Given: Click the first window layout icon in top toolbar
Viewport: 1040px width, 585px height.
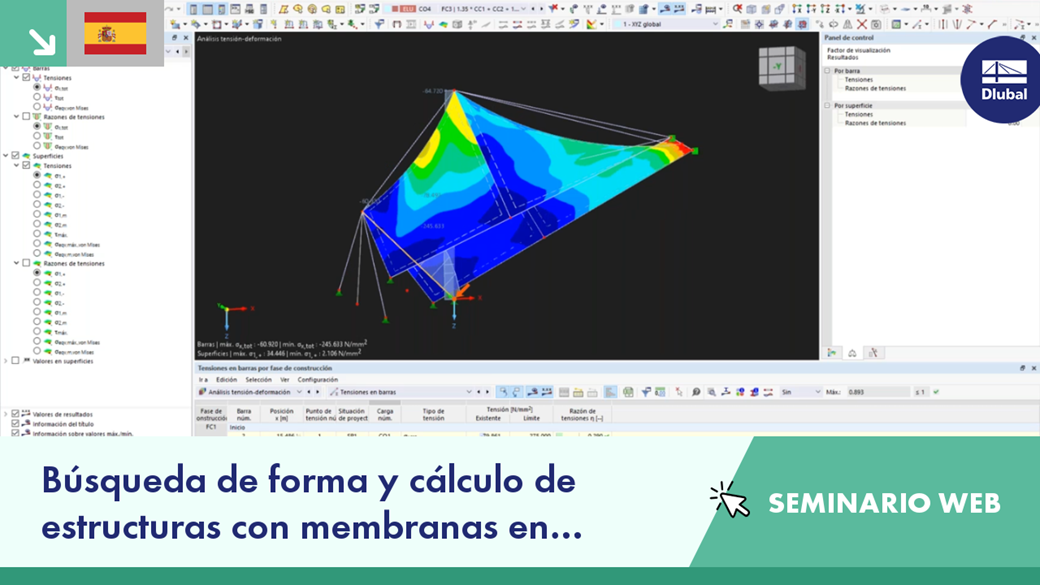Looking at the screenshot, I should point(194,9).
